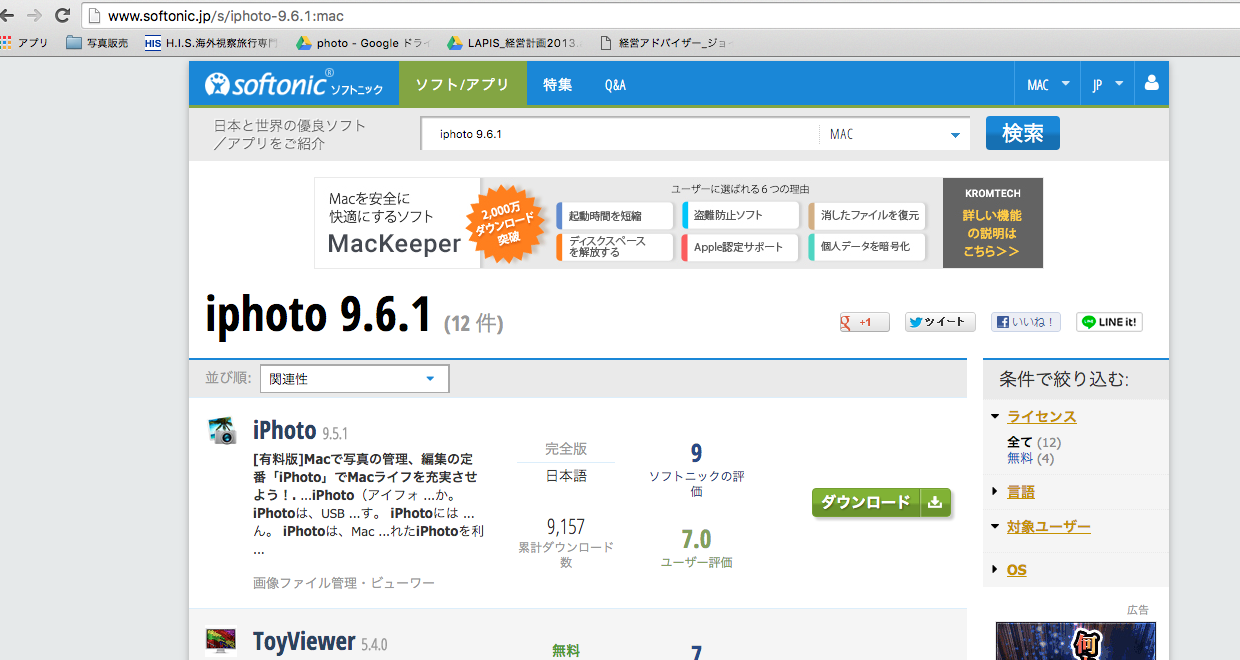The height and width of the screenshot is (660, 1240).
Task: Click the iPhoto user rating 7.0
Action: [696, 540]
